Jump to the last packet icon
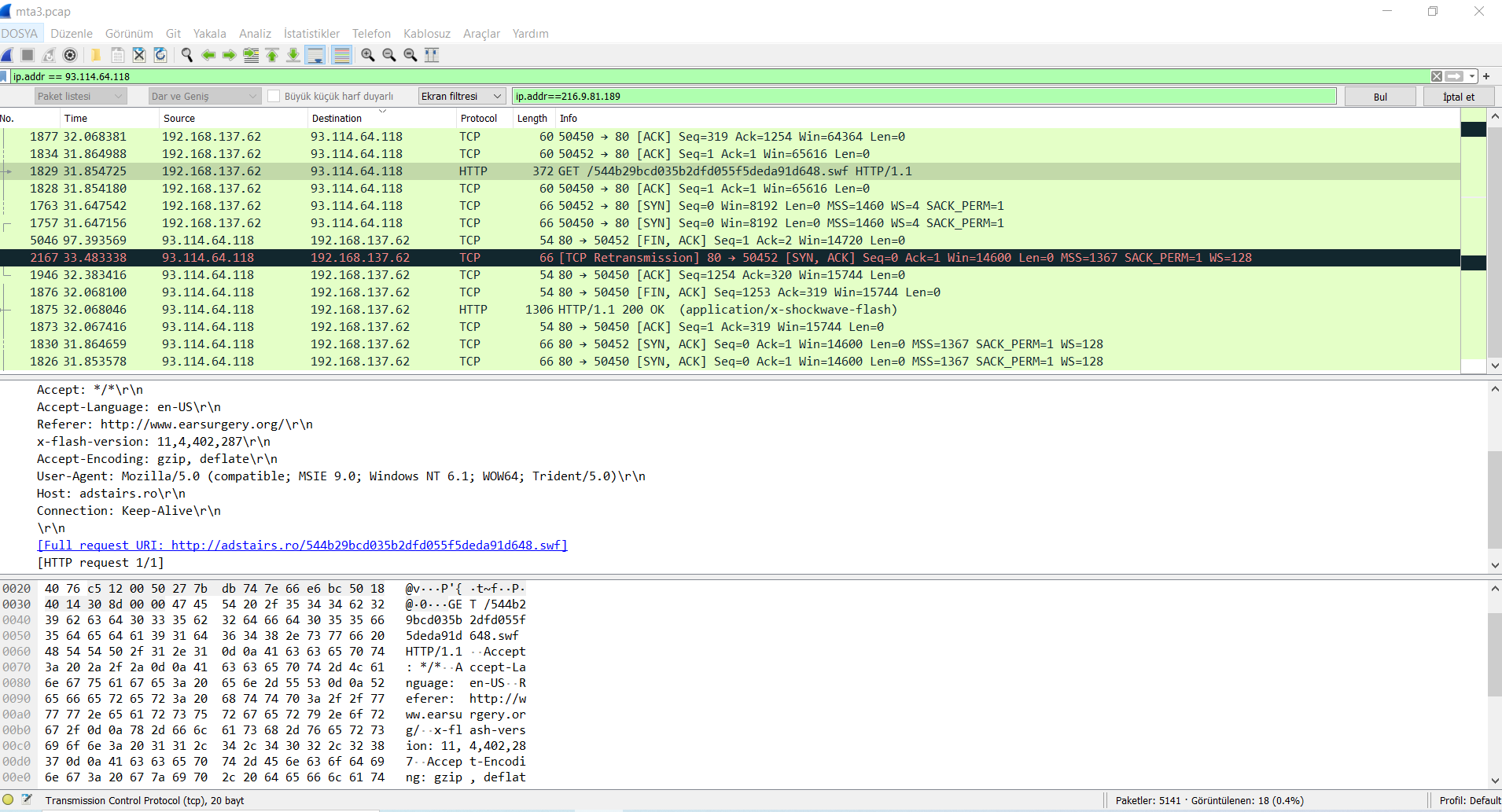1502x812 pixels. pos(293,55)
